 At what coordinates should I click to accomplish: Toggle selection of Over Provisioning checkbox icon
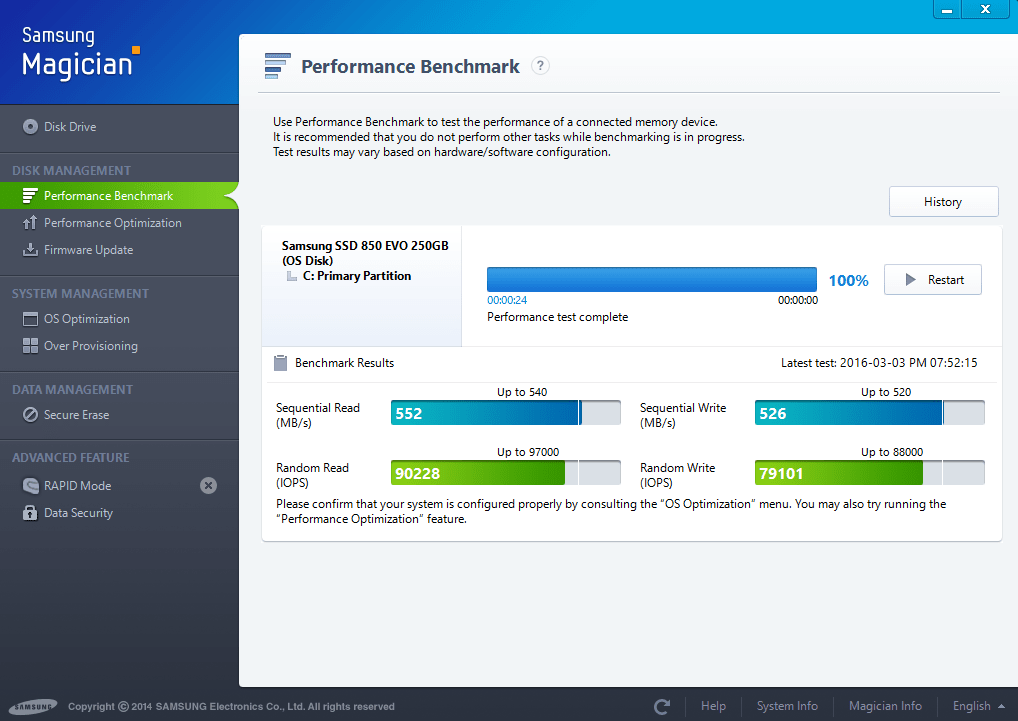pos(31,345)
